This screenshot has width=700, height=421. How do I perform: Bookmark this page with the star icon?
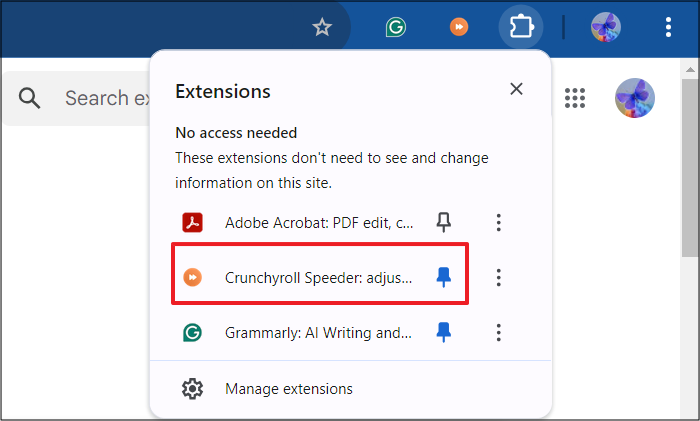[x=322, y=27]
